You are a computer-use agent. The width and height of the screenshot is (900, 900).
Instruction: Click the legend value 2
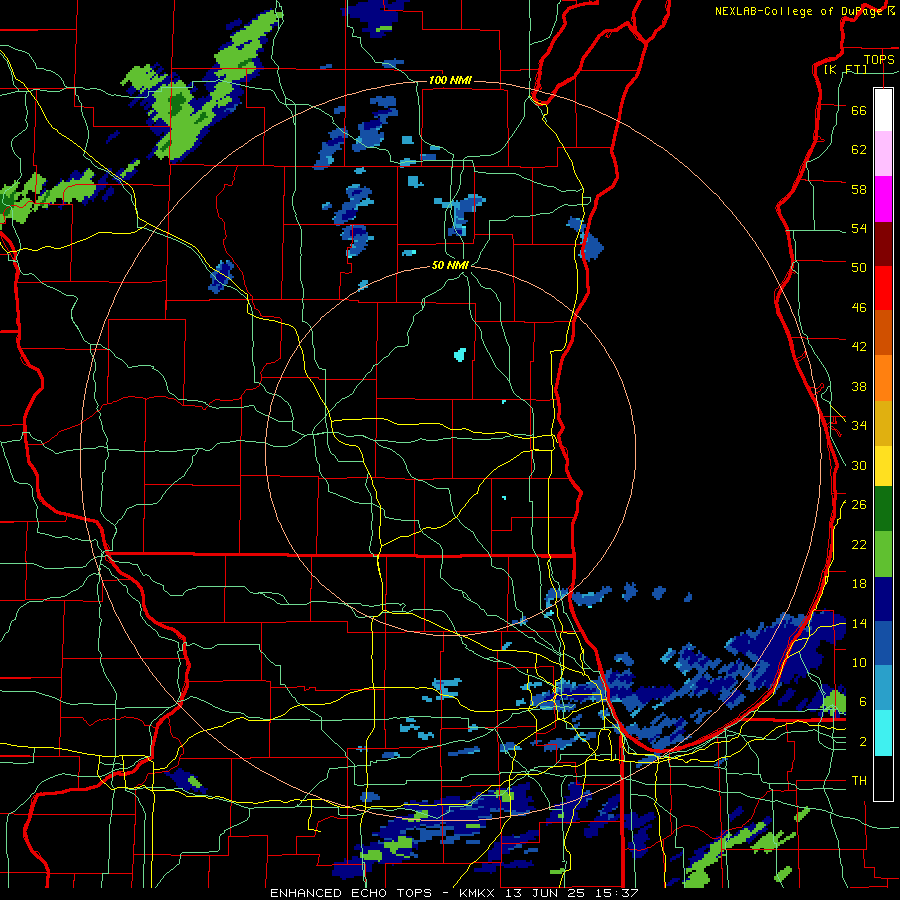tap(863, 742)
